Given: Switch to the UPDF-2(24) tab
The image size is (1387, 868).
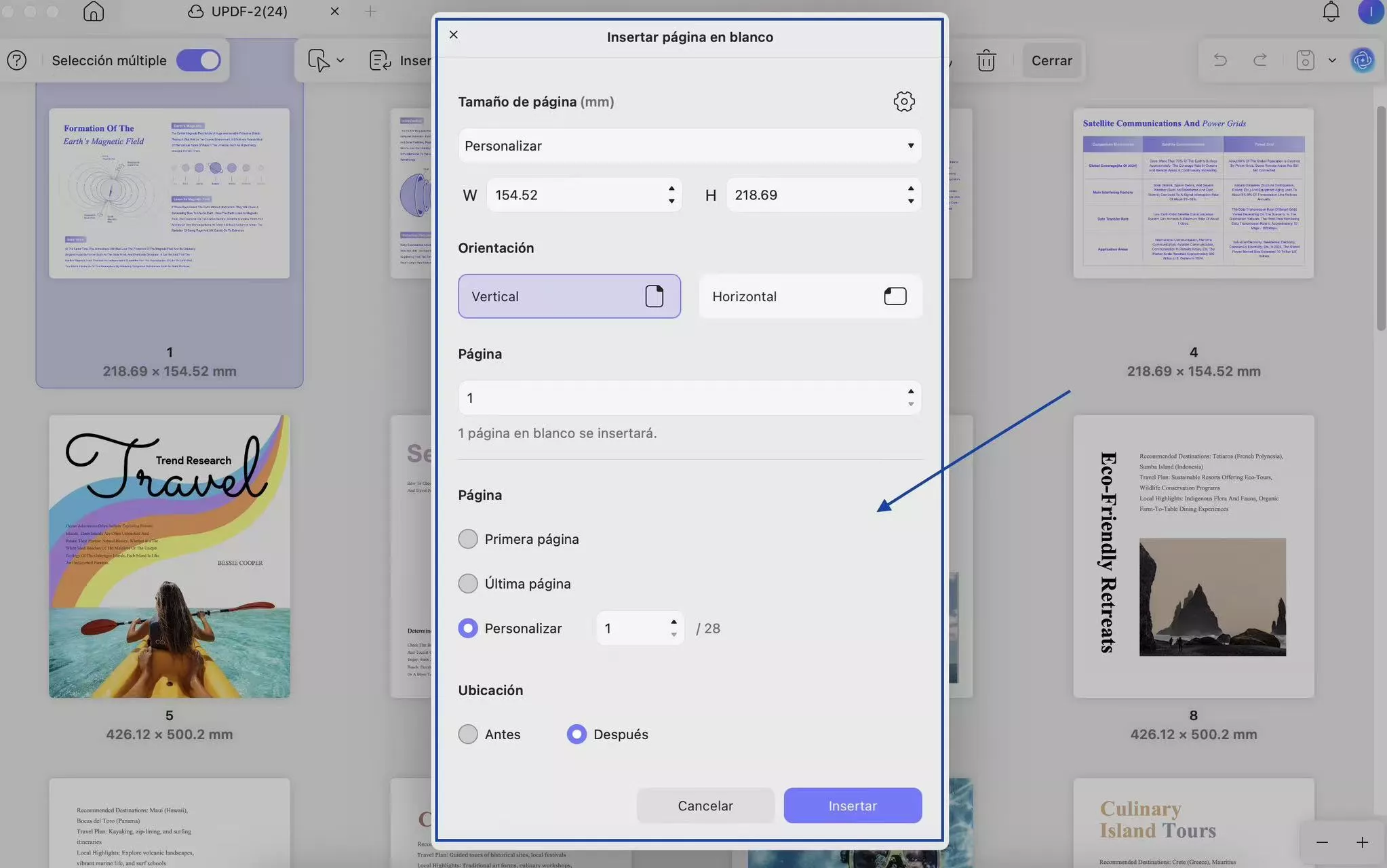Looking at the screenshot, I should (x=248, y=12).
